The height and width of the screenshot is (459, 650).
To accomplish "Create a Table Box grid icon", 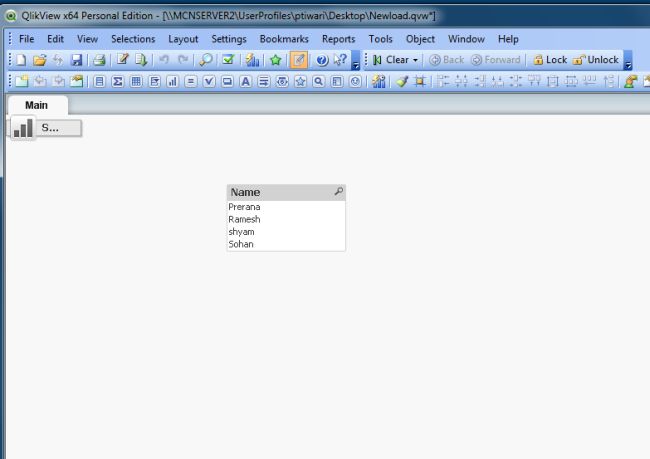I will tap(136, 81).
